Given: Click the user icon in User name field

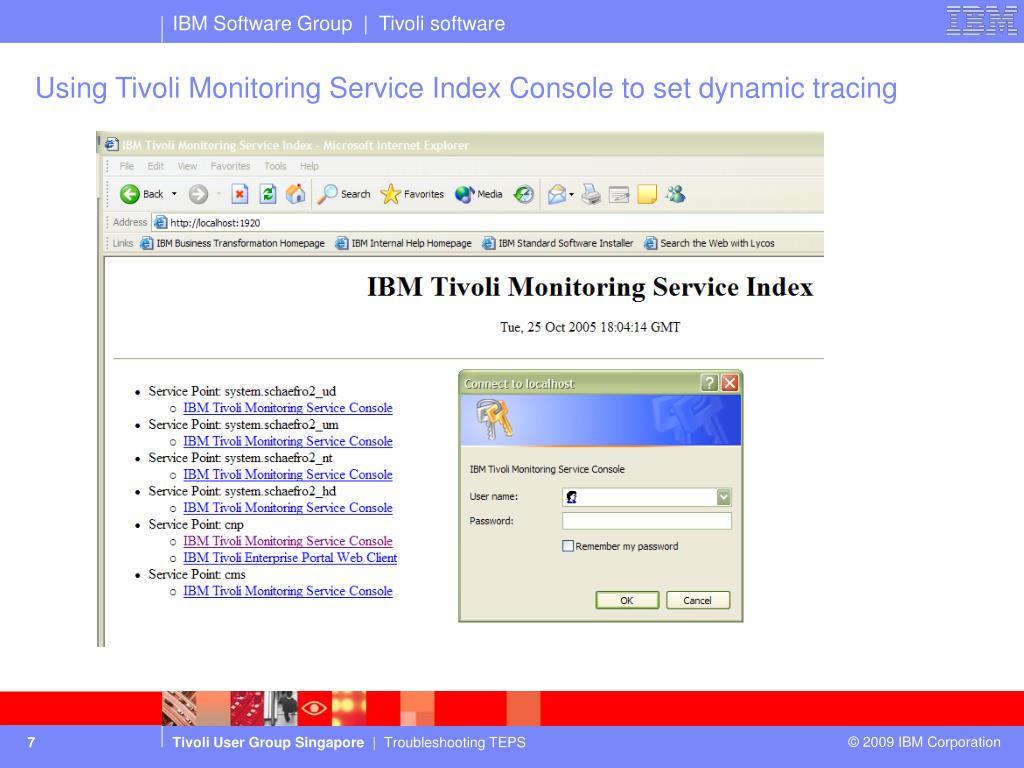Looking at the screenshot, I should [x=571, y=497].
